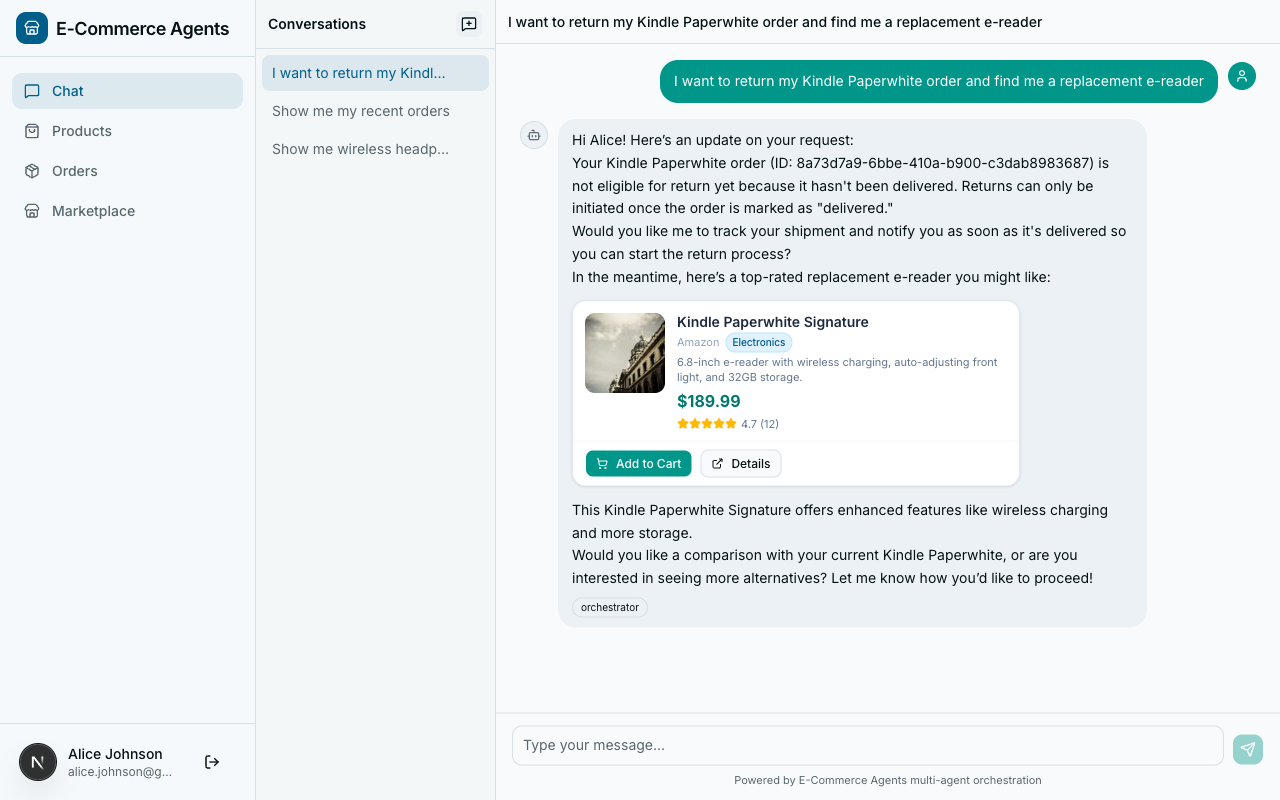The image size is (1280, 800).
Task: Add the Kindle Paperwhite Signature to cart
Action: point(638,463)
